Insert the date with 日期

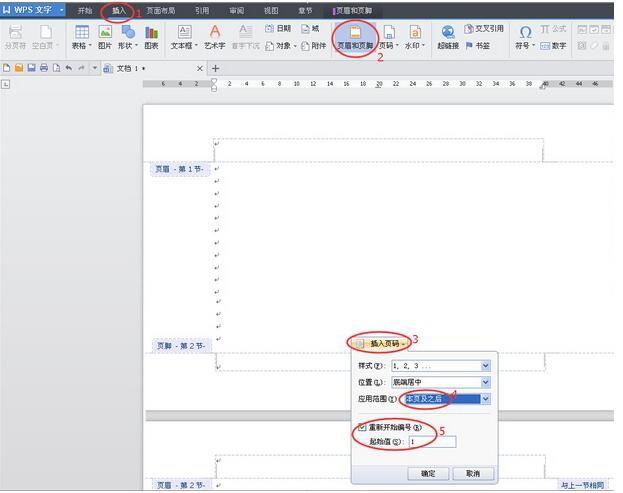[x=278, y=29]
